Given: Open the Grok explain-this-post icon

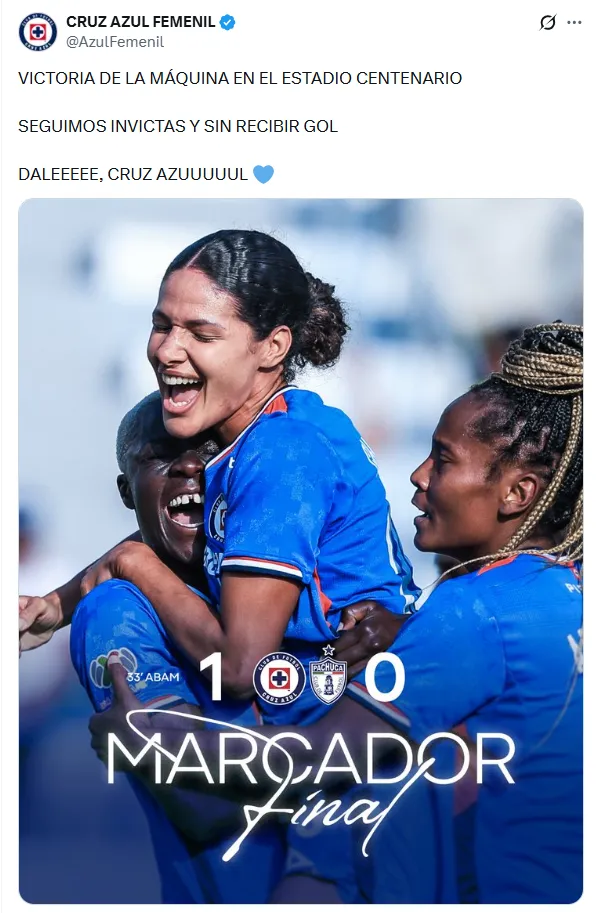Looking at the screenshot, I should tap(548, 23).
